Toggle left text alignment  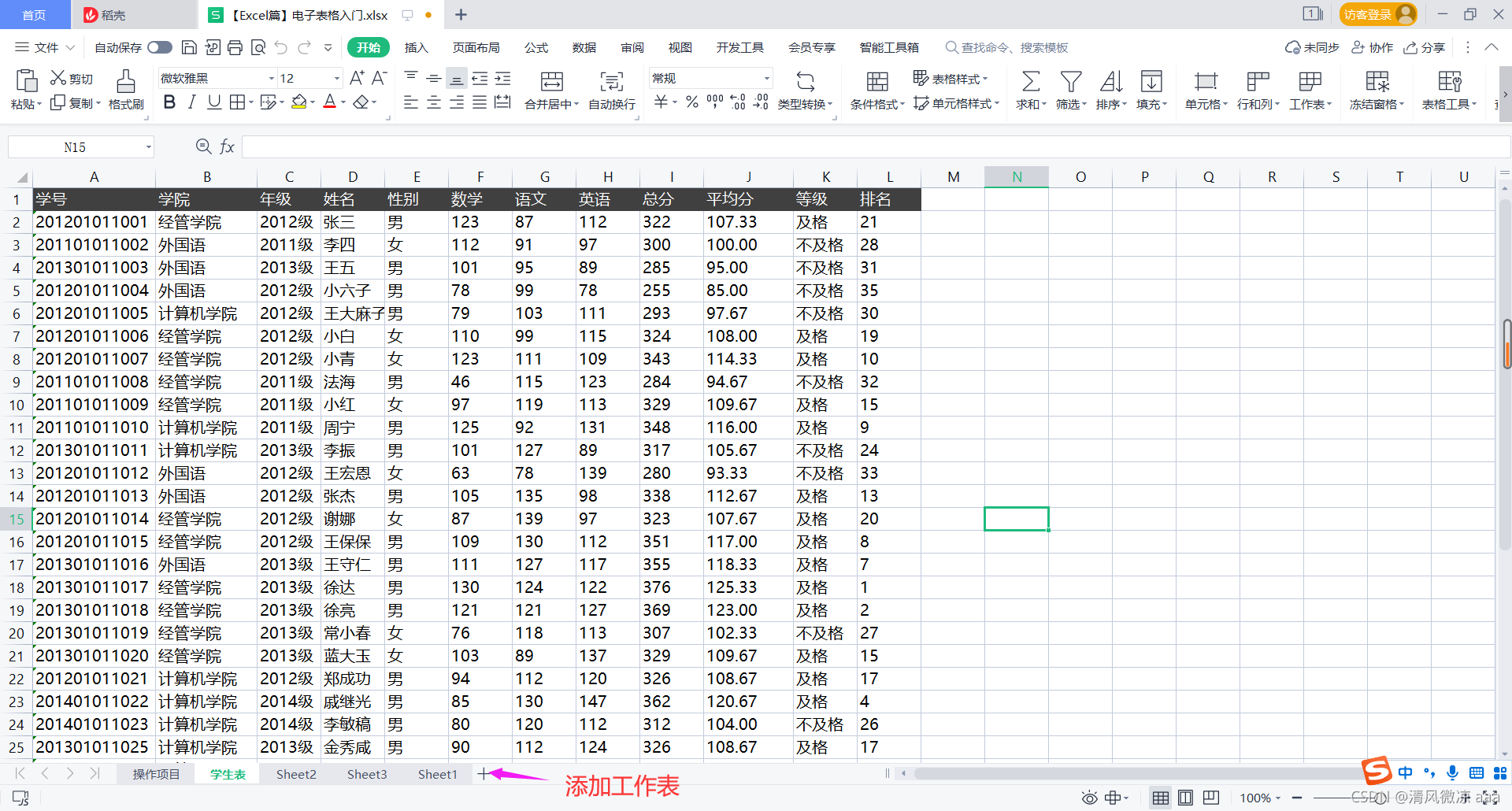tap(411, 102)
